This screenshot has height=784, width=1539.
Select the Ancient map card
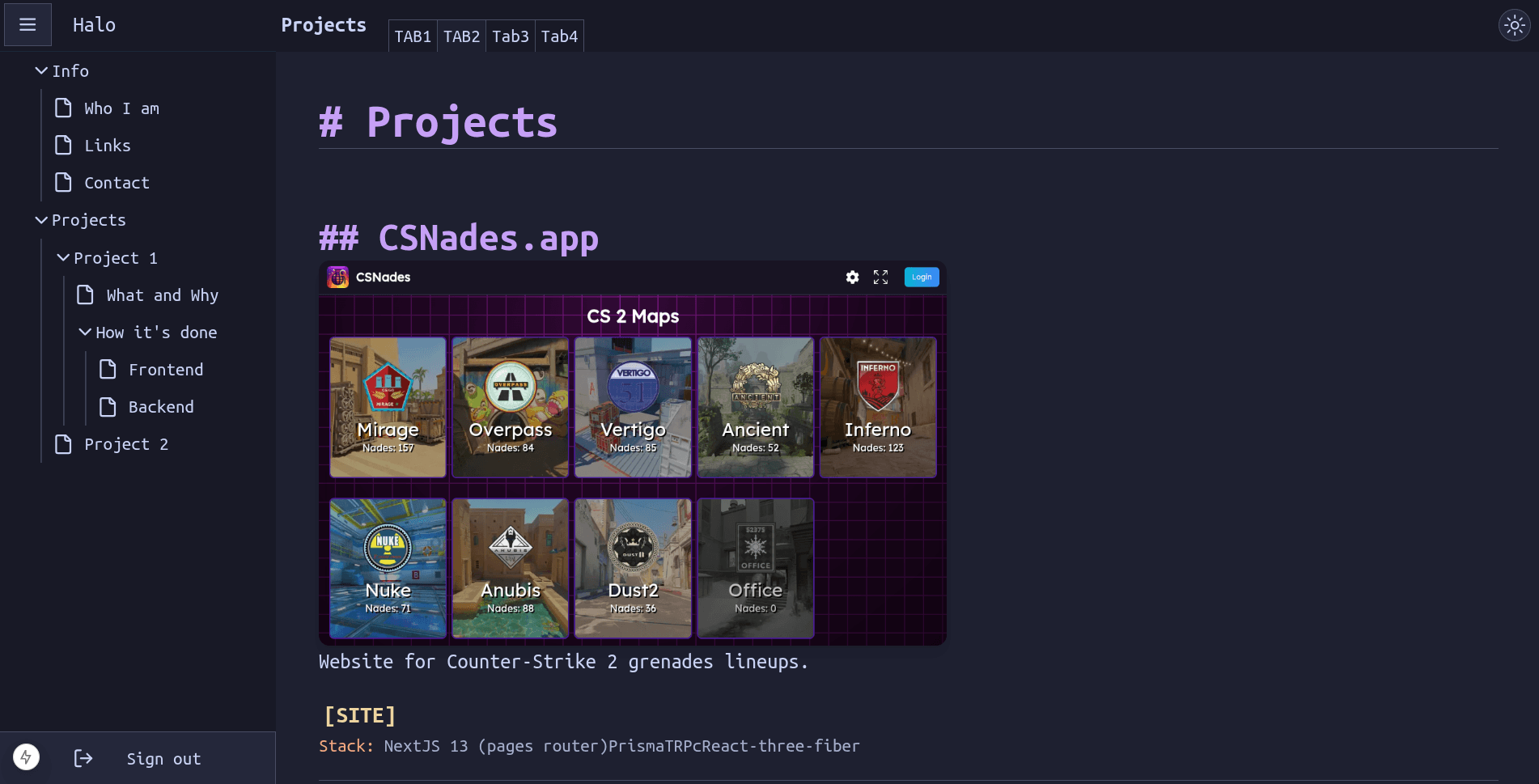pyautogui.click(x=756, y=407)
